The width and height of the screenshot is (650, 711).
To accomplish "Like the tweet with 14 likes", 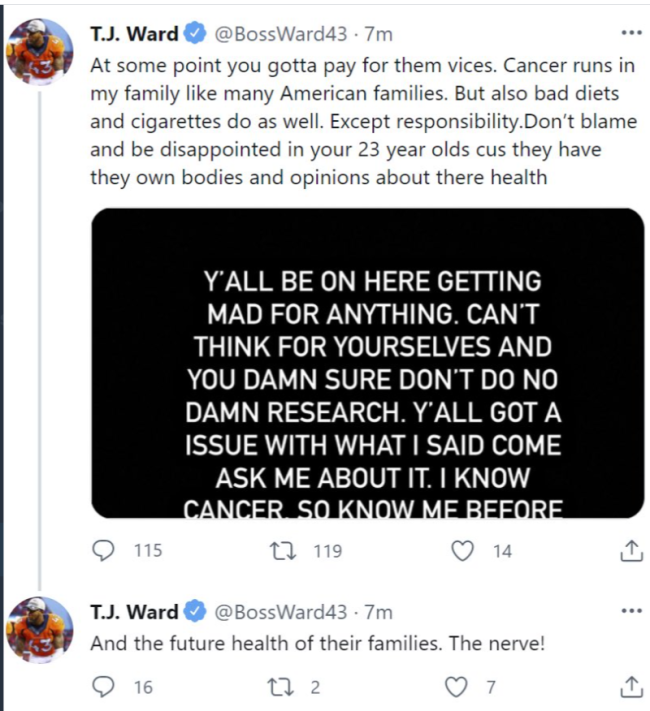I will point(463,551).
